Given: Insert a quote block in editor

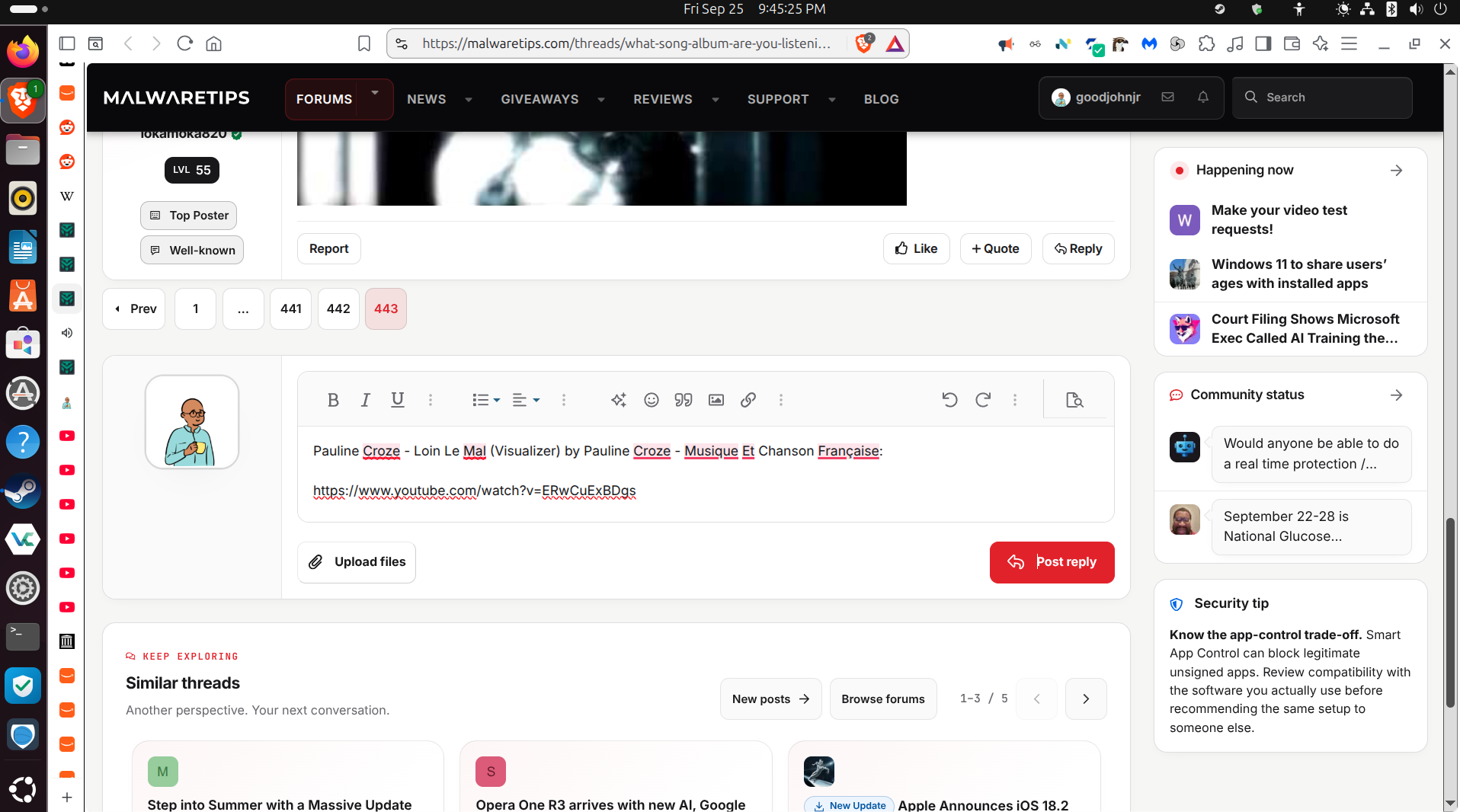Looking at the screenshot, I should click(684, 400).
